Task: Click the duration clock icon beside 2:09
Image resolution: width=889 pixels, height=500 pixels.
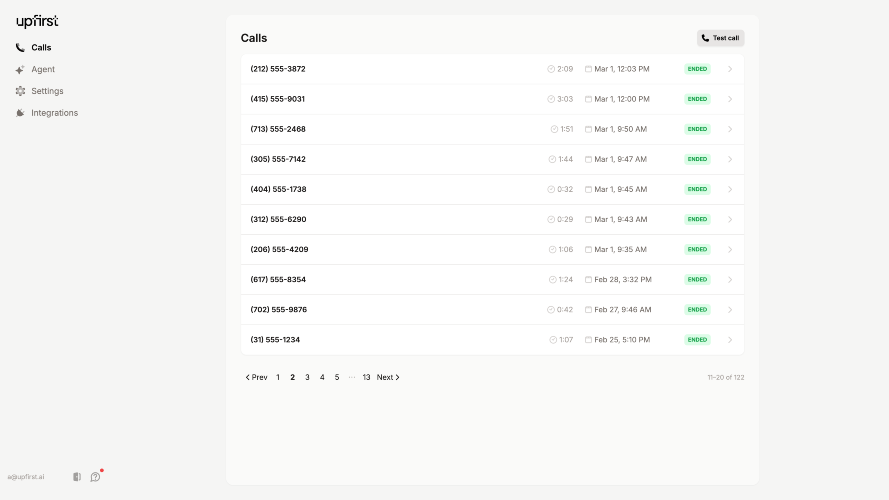Action: (551, 69)
